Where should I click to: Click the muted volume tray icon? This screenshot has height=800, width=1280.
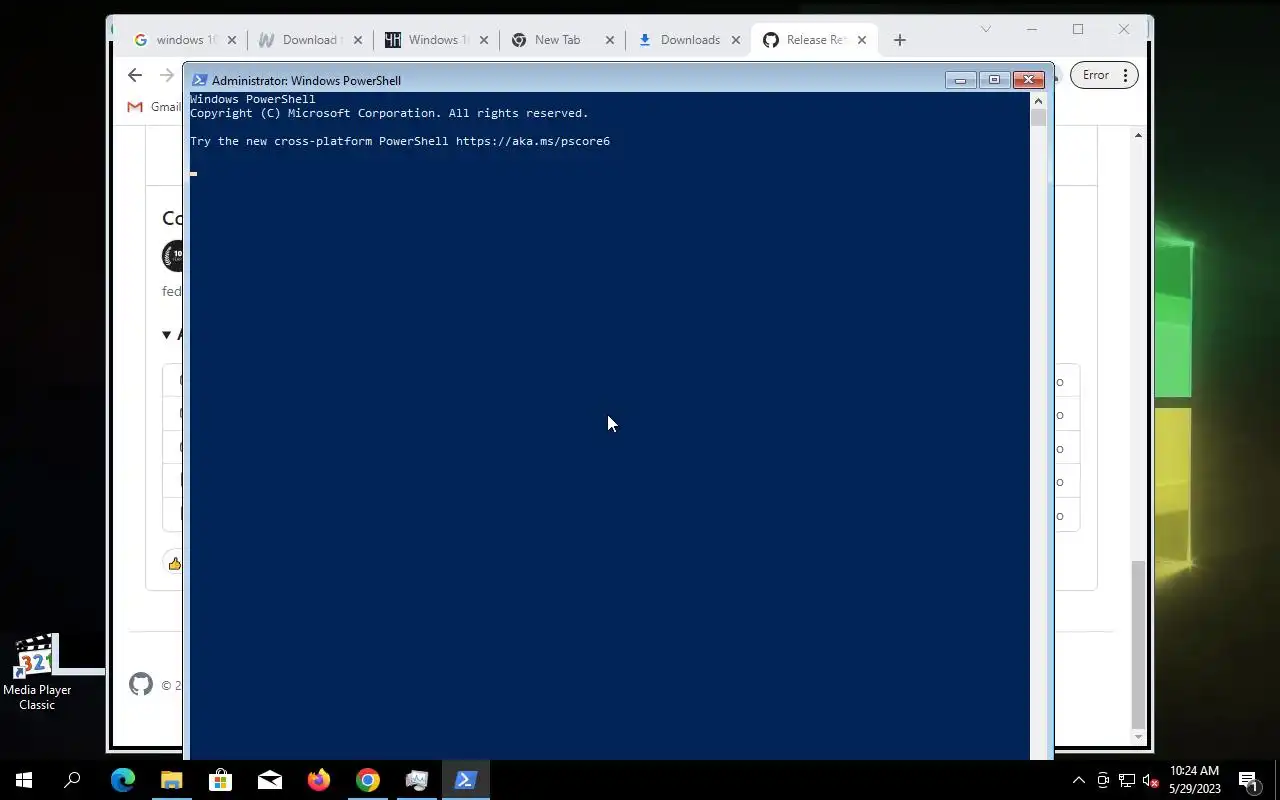coord(1150,780)
